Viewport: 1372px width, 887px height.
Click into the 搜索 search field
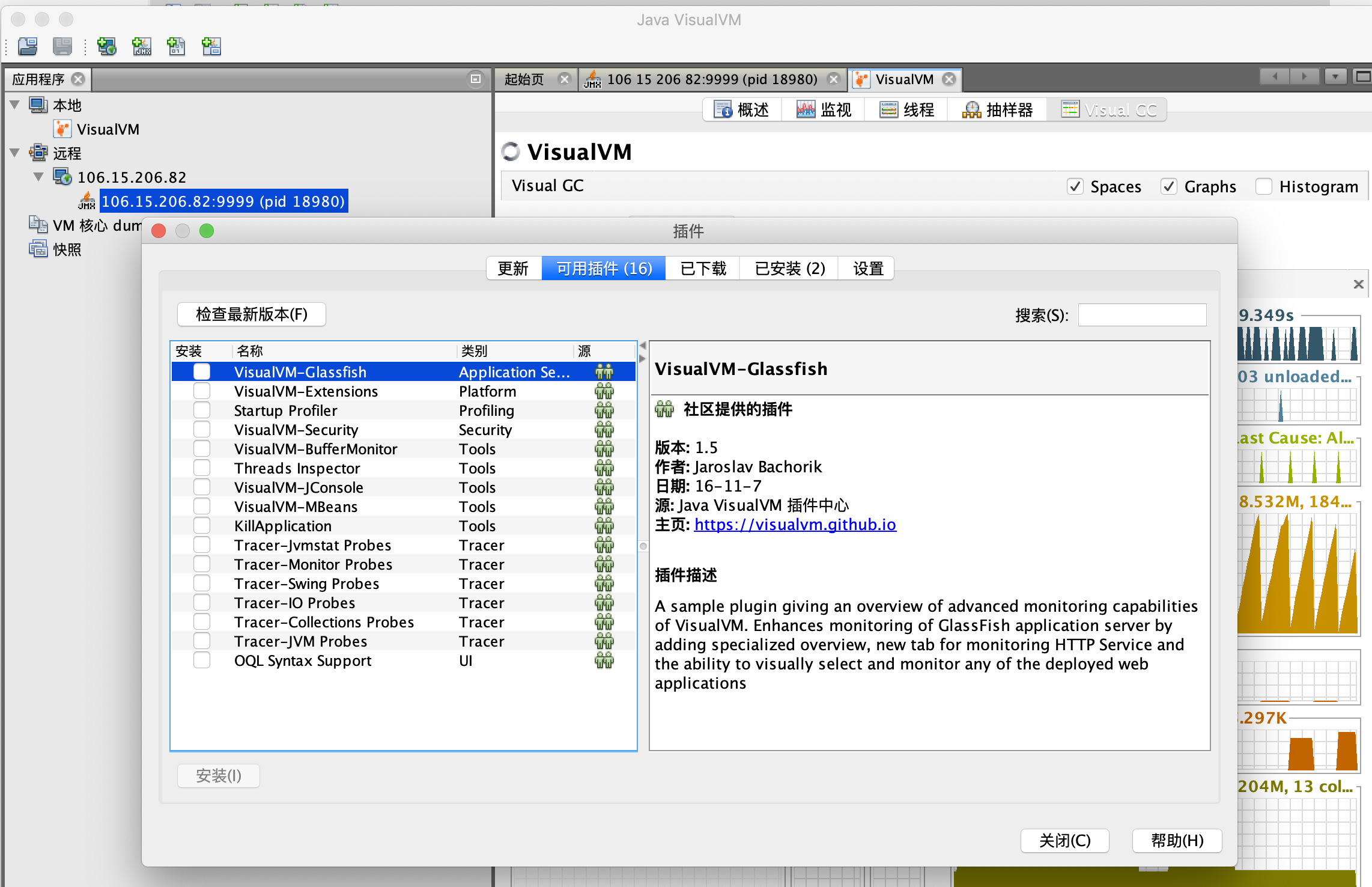coord(1142,315)
